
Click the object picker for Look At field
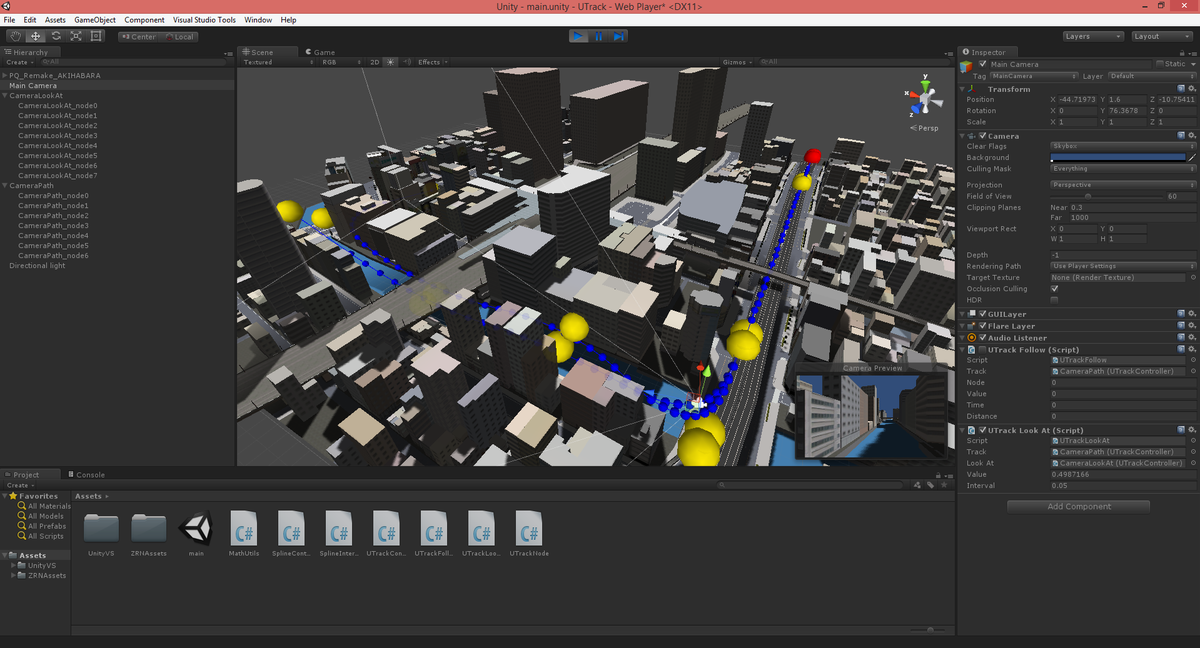click(1192, 463)
